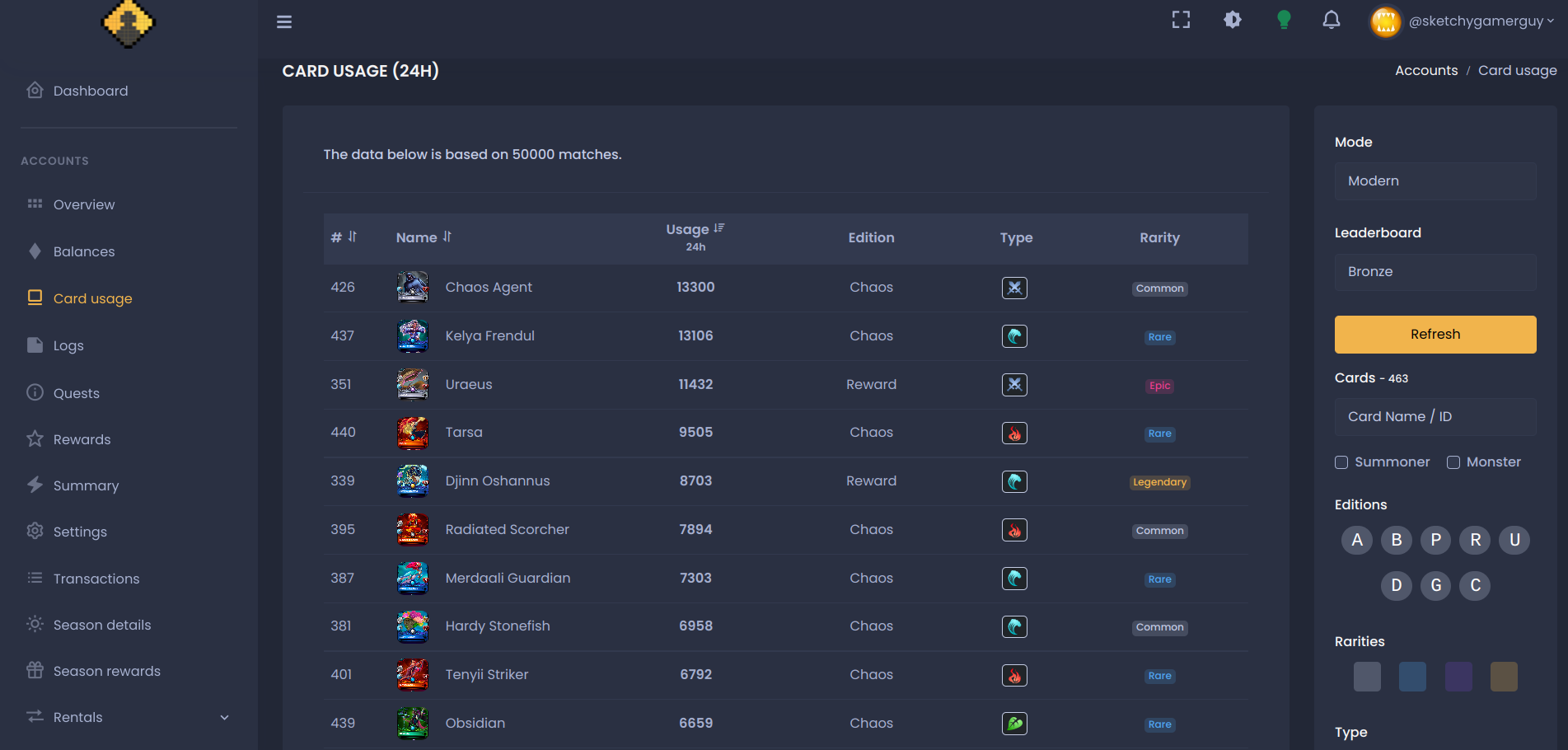Open the Leaderboard dropdown showing Bronze
Screen dimensions: 1568x750
pos(1435,272)
